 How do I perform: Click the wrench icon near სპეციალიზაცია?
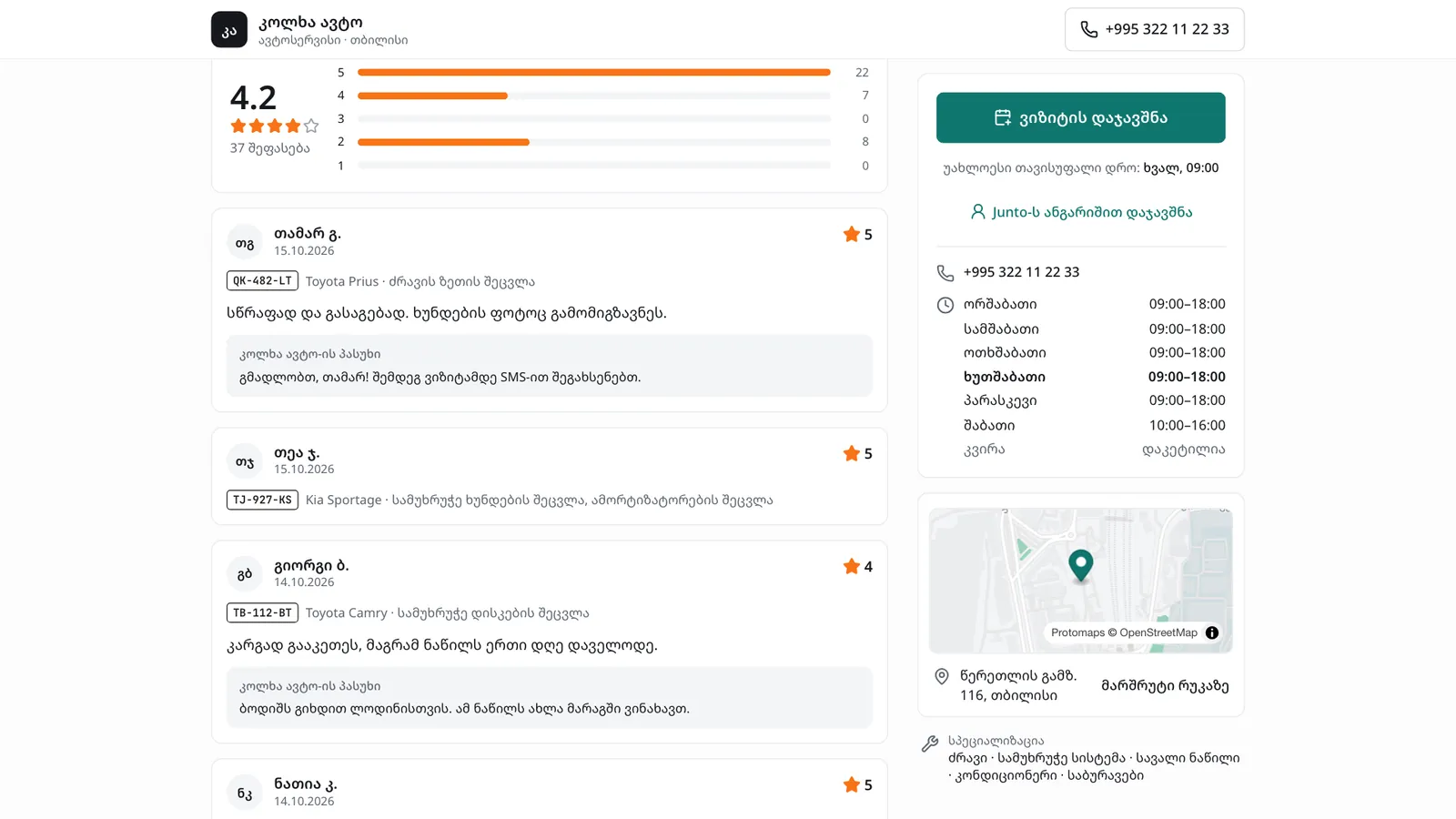[929, 743]
